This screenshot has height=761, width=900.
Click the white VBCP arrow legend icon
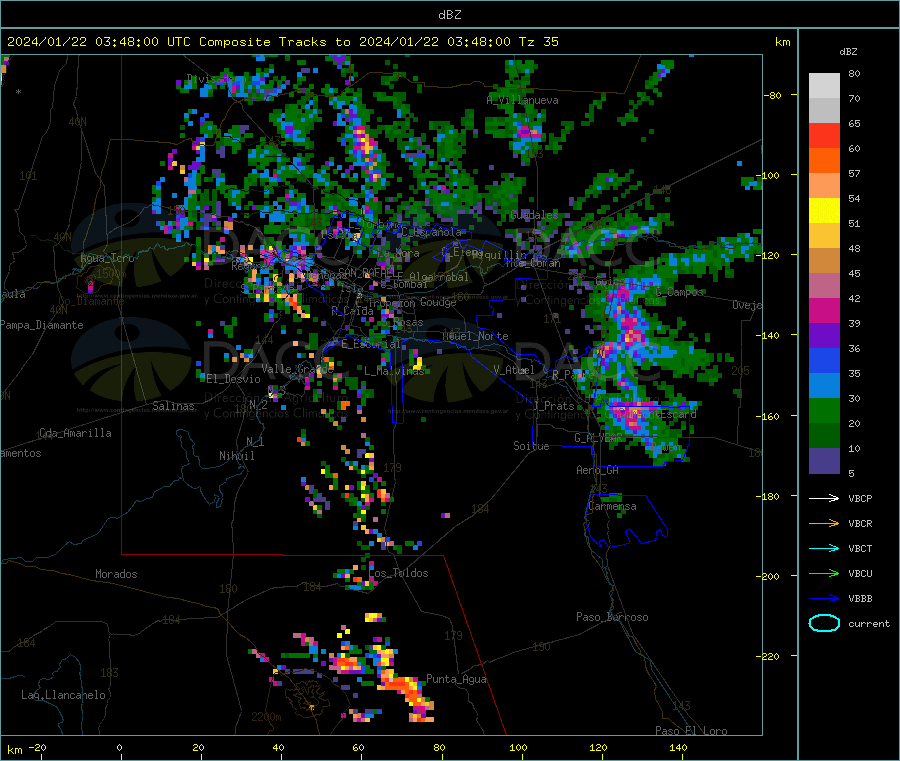point(824,498)
